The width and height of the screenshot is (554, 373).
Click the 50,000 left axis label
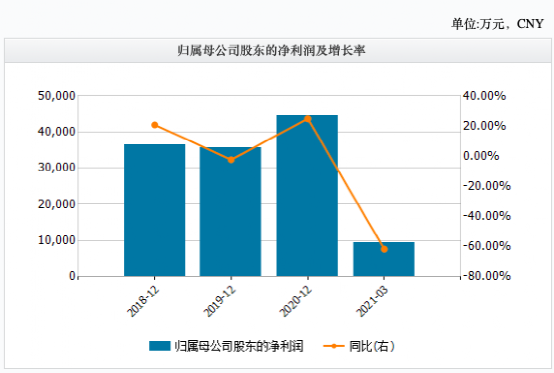click(x=57, y=96)
